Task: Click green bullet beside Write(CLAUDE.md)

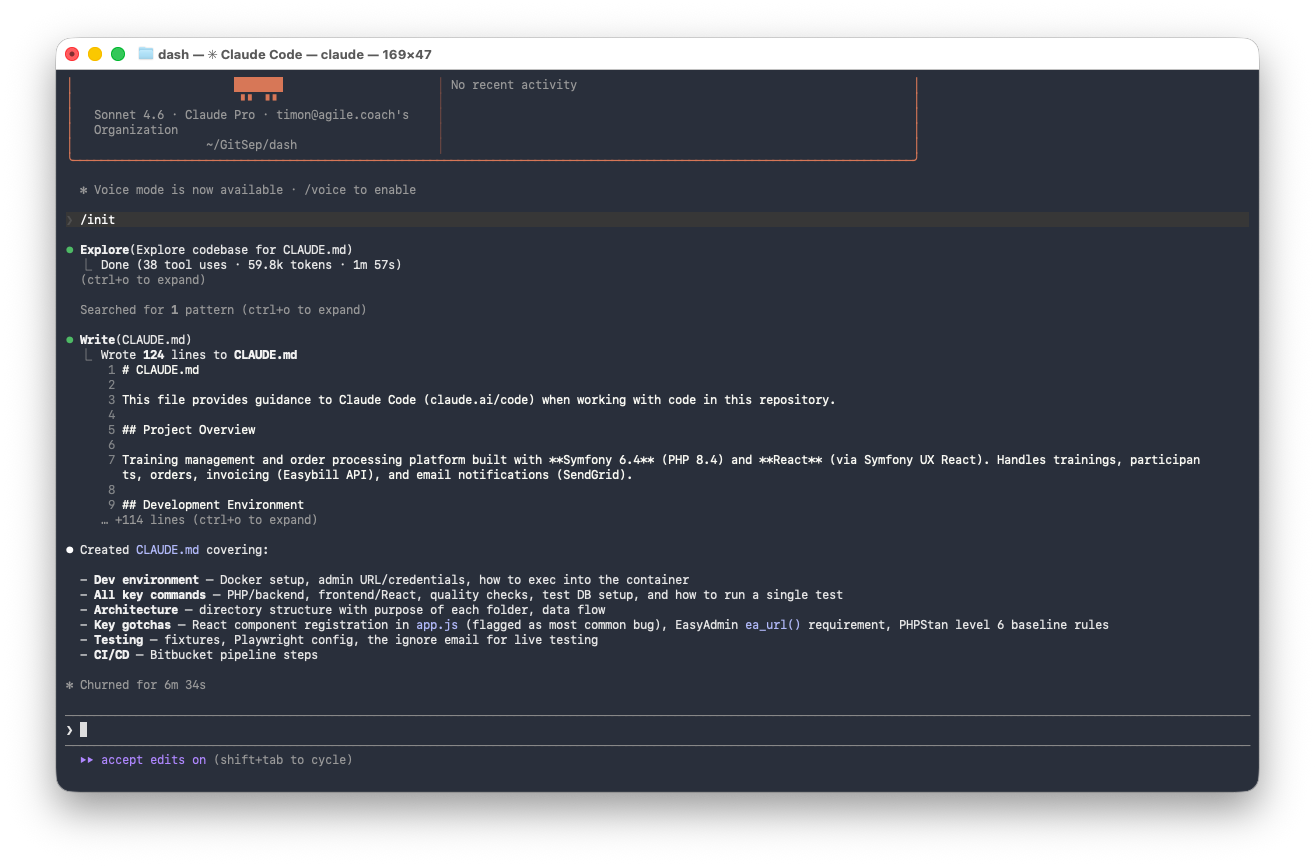Action: 70,340
